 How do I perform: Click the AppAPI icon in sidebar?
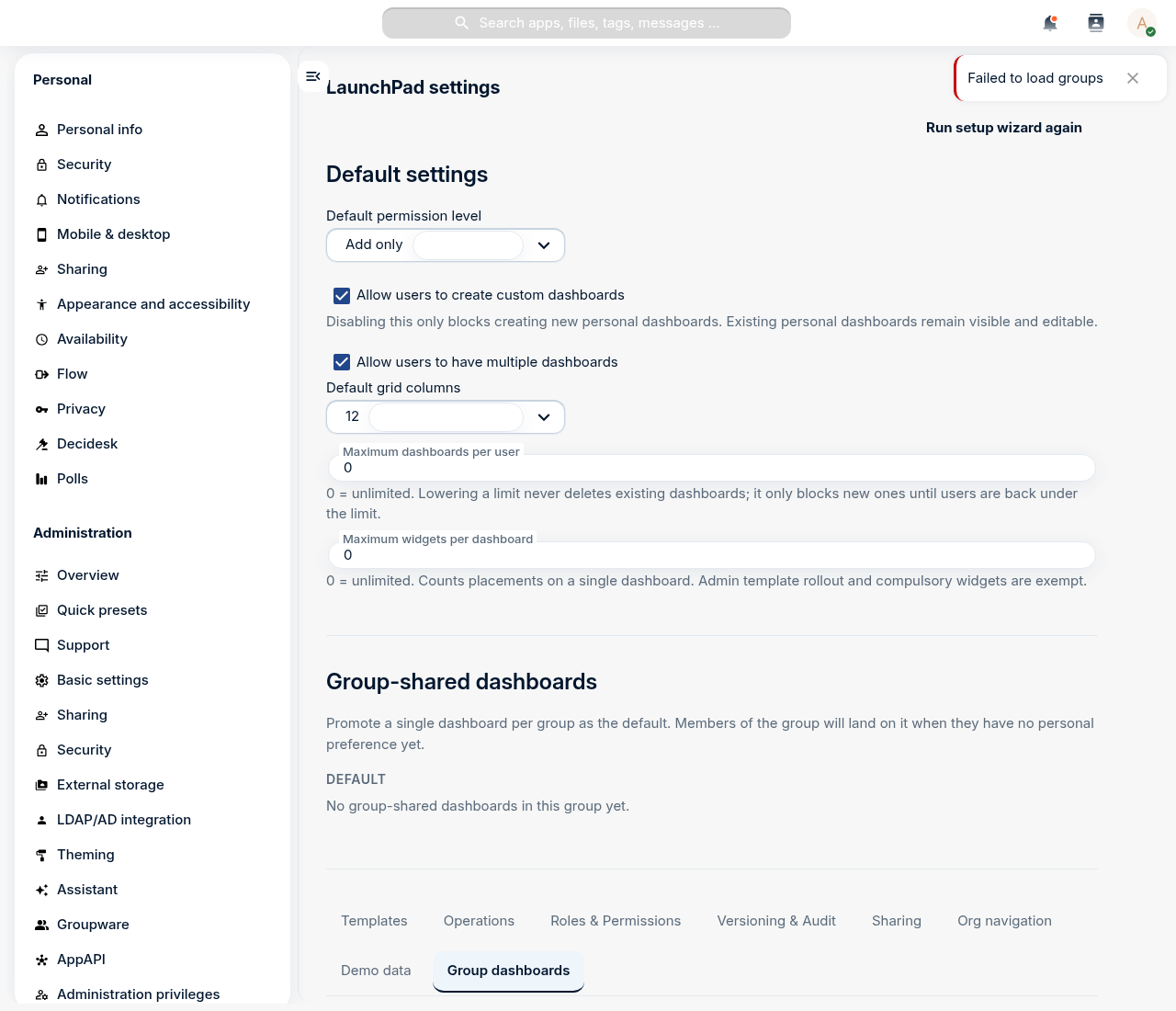coord(41,960)
